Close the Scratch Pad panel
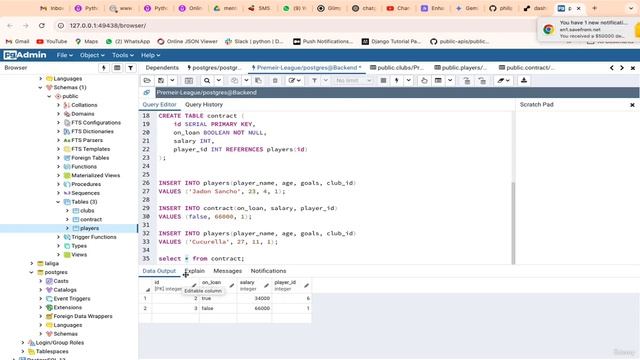 coord(632,105)
